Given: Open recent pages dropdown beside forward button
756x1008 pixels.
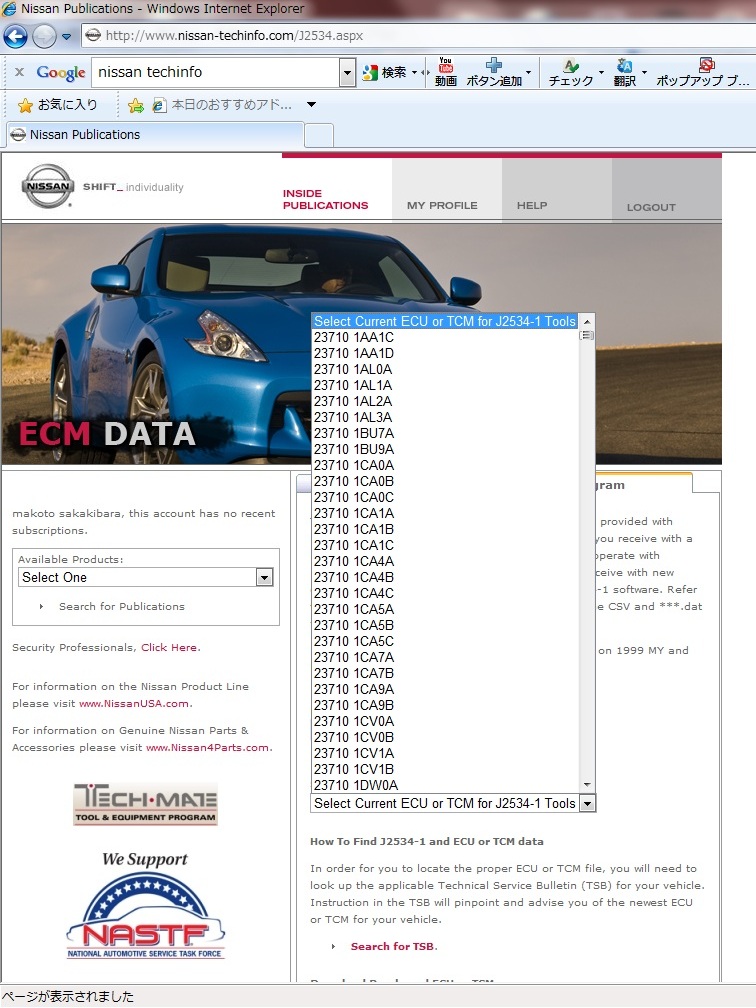Looking at the screenshot, I should click(67, 37).
